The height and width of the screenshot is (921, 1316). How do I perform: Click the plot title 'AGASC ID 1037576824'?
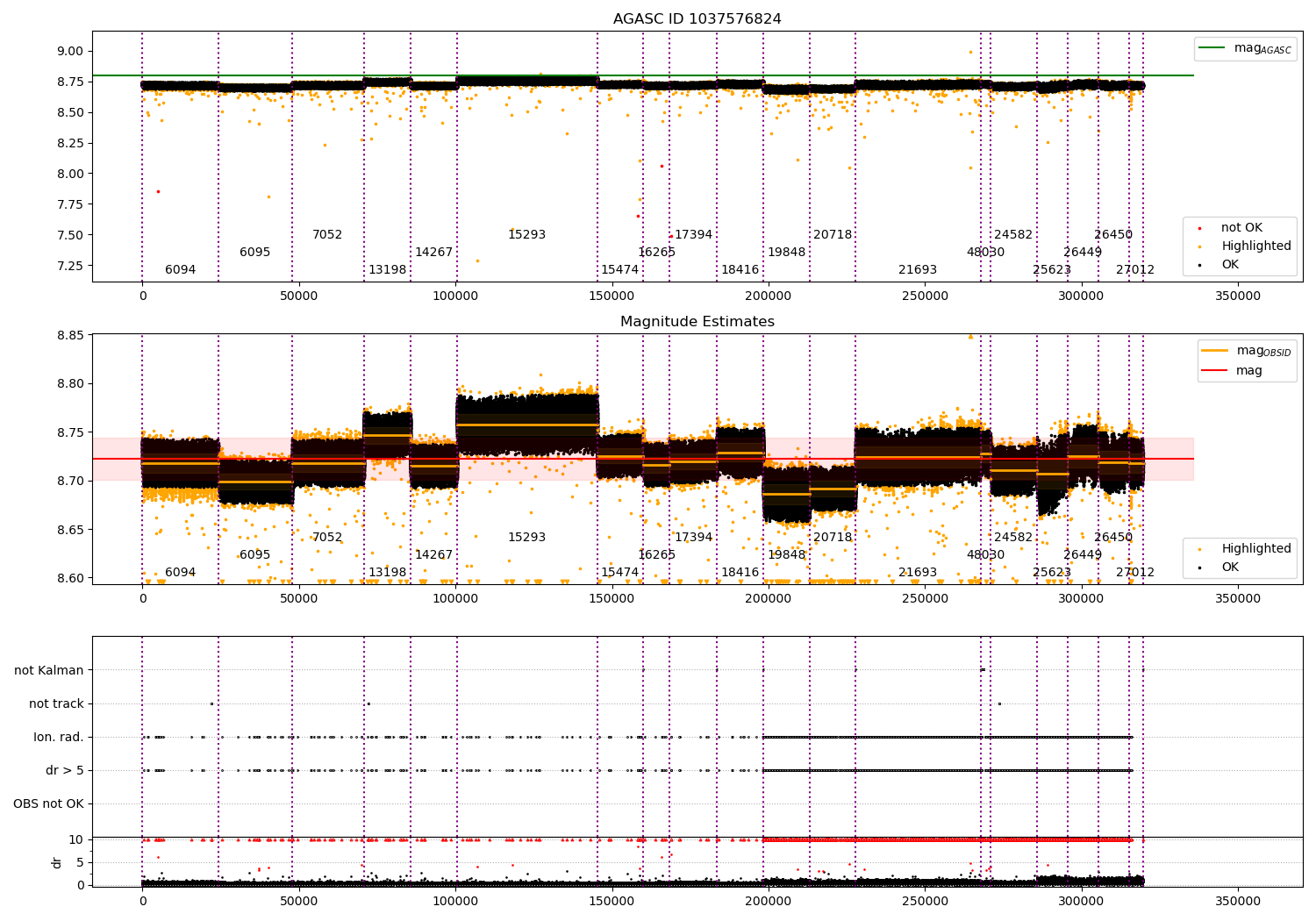coord(697,19)
